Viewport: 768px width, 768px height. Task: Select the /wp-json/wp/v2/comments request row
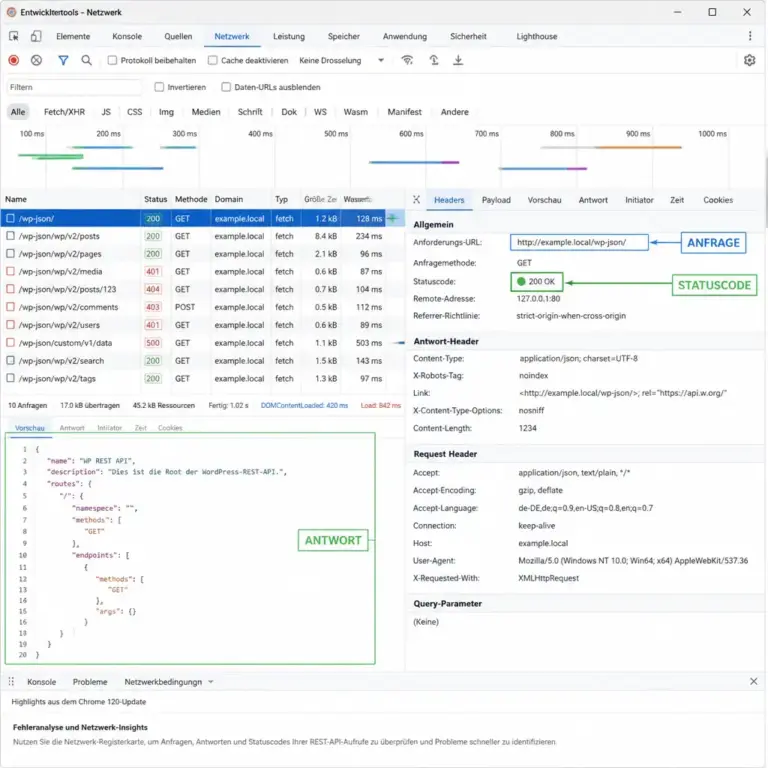tap(202, 307)
